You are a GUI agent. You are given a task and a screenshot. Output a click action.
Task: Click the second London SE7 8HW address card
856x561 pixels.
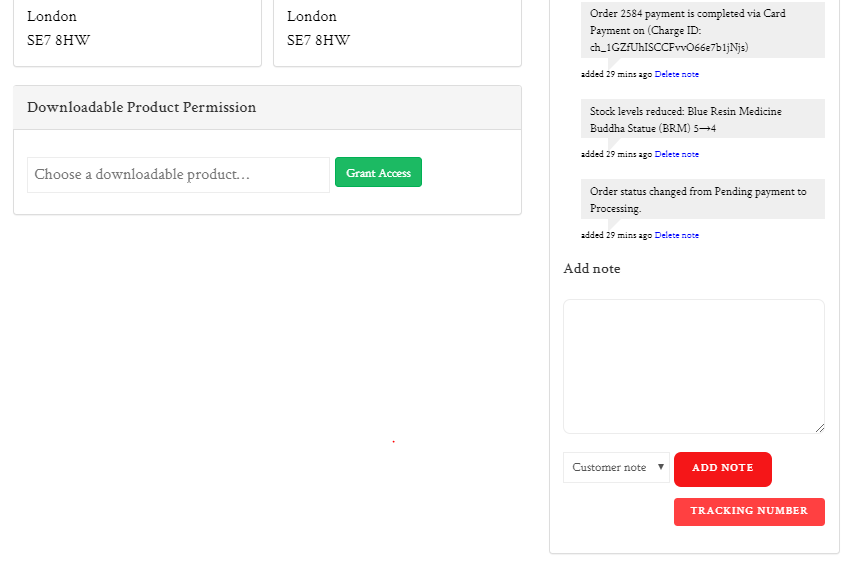[x=397, y=30]
